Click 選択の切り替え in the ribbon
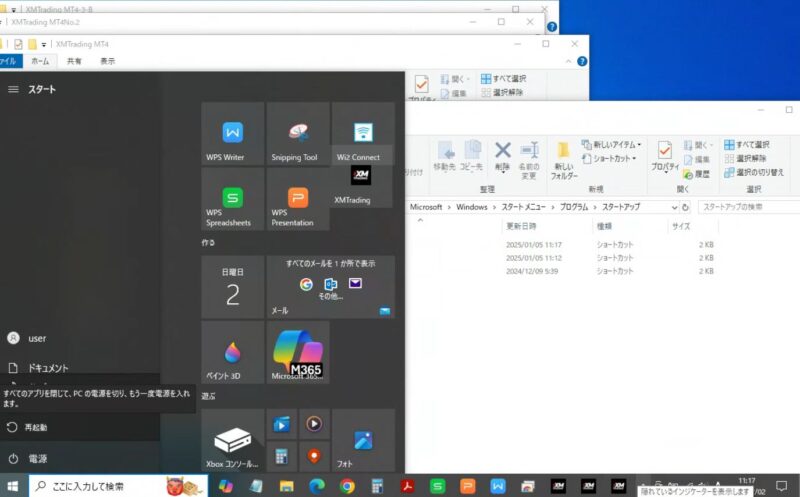Screen dimensions: 800x497 click(754, 172)
